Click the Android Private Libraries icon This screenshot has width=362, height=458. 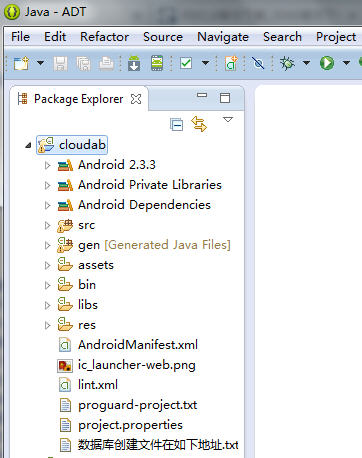65,185
